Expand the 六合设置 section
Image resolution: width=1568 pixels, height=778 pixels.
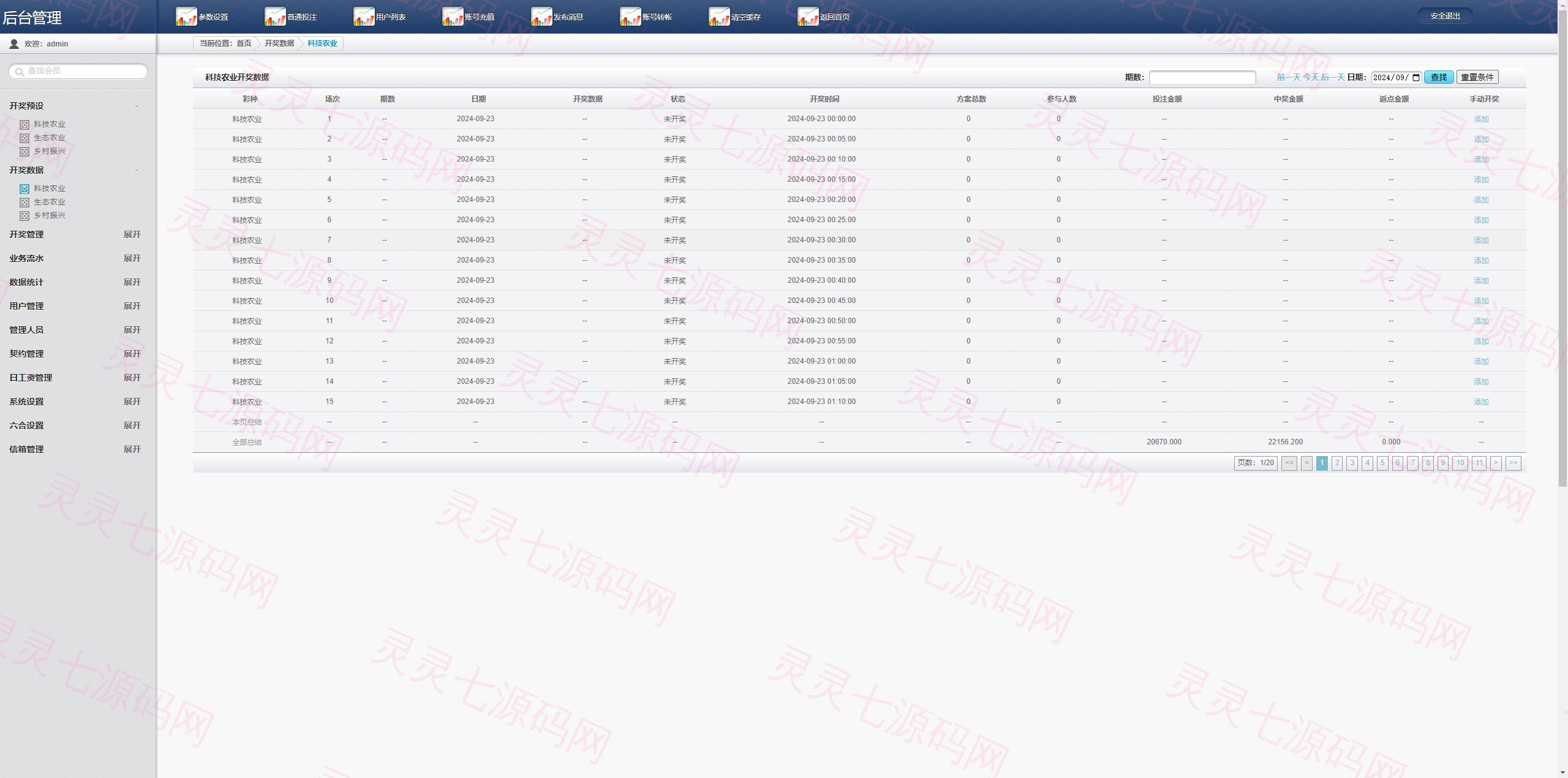coord(132,425)
